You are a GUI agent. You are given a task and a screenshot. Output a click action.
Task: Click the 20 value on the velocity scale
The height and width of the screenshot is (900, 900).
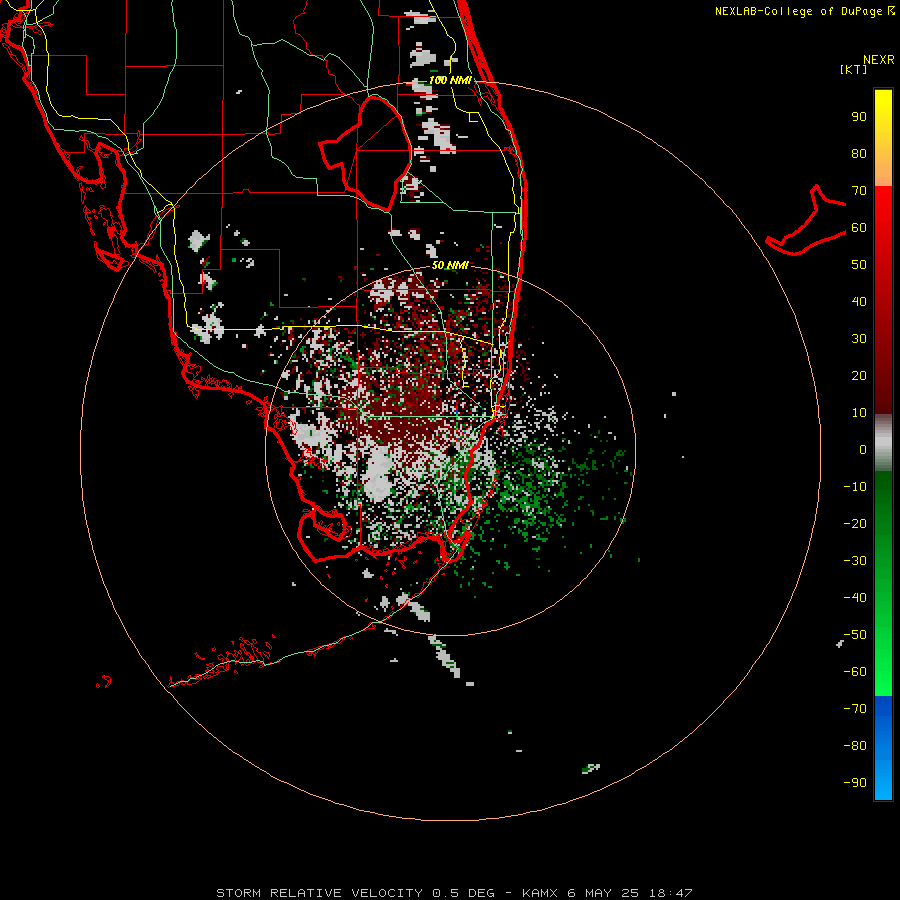(859, 375)
